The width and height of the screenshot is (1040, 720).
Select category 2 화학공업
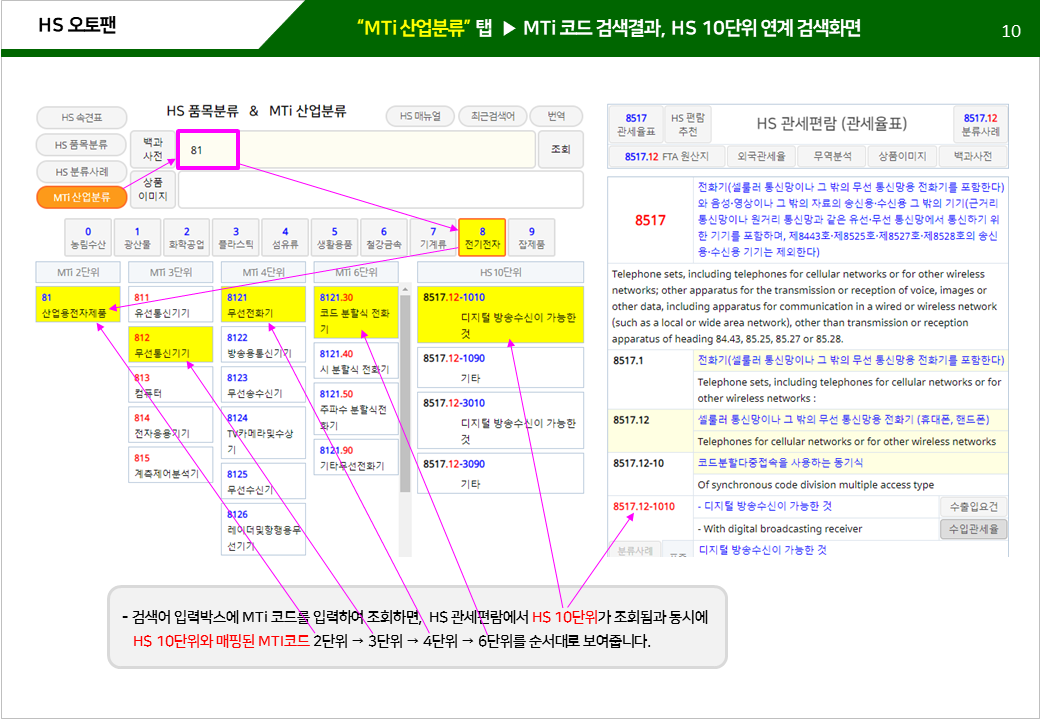click(x=186, y=237)
